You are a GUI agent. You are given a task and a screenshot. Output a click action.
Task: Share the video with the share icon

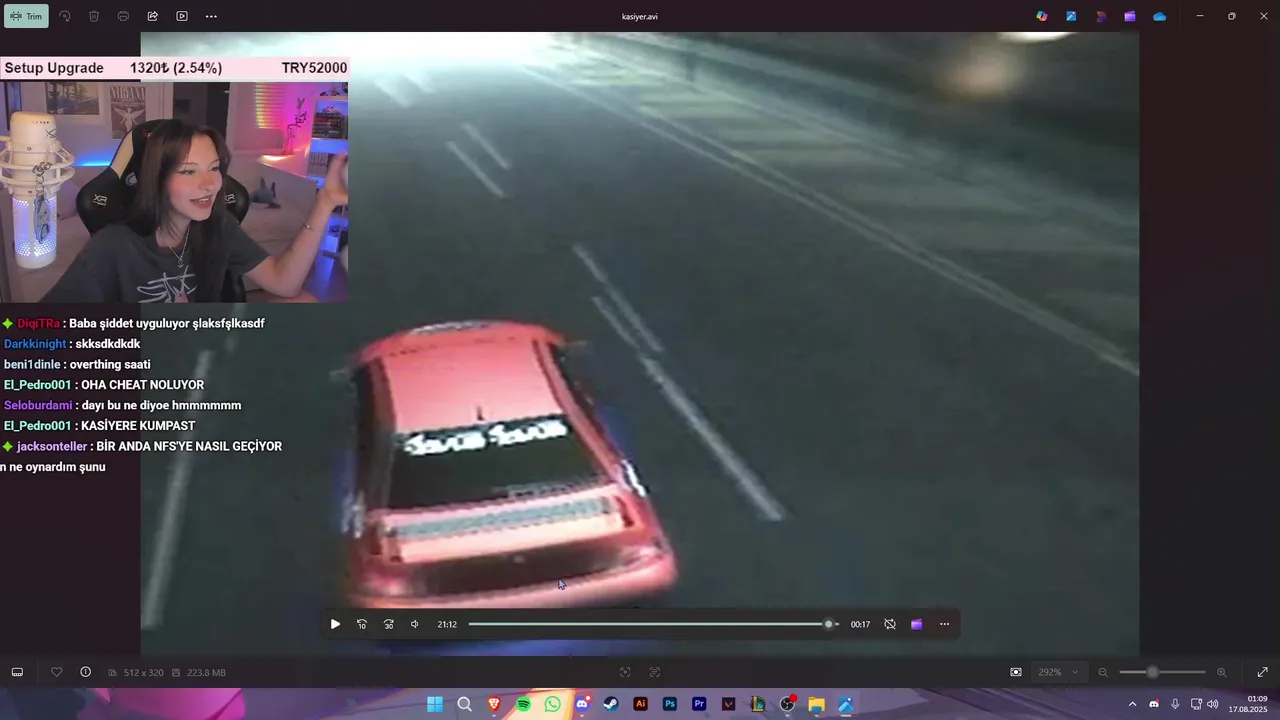153,16
